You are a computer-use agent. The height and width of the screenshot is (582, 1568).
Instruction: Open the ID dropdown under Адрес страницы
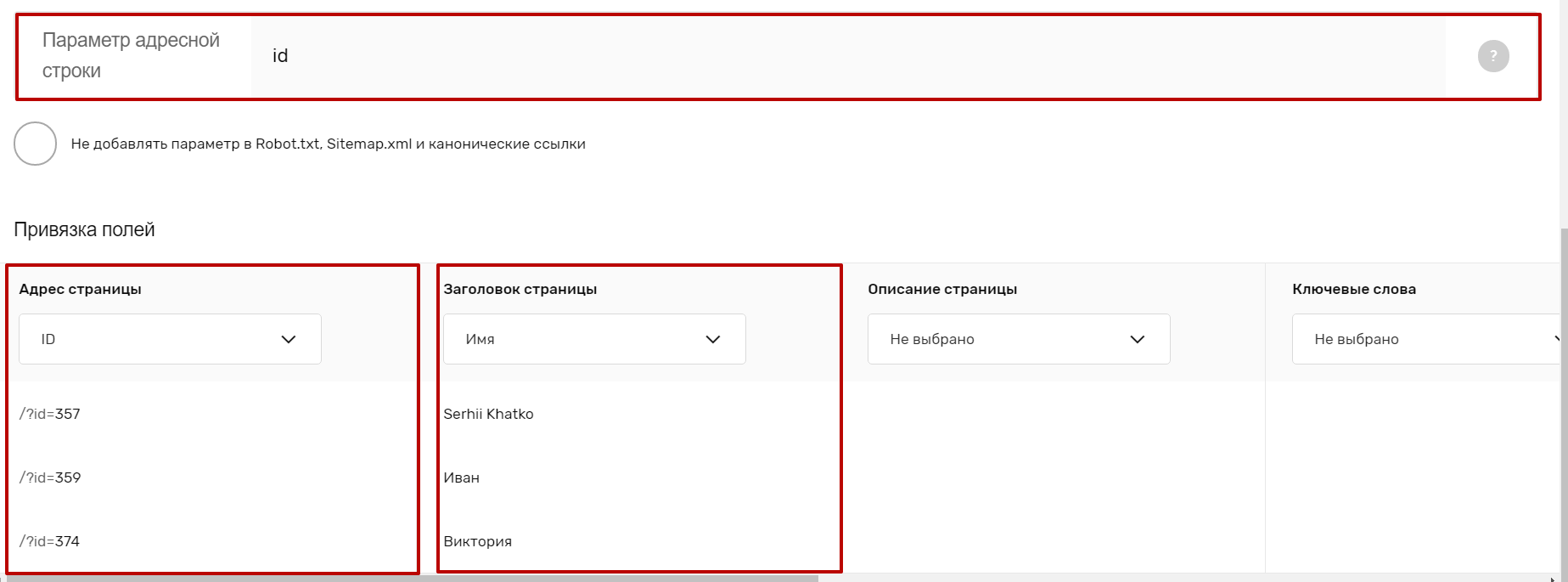(170, 339)
